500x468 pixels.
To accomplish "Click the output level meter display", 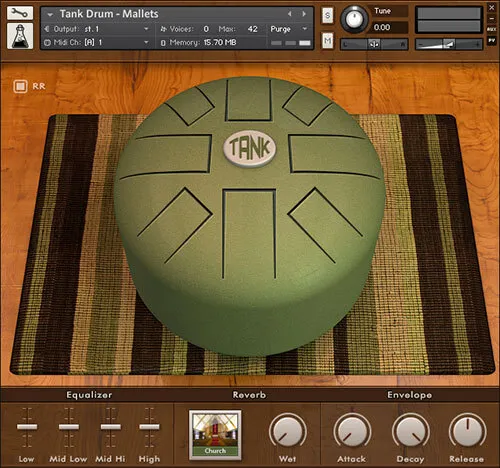I will [x=449, y=20].
